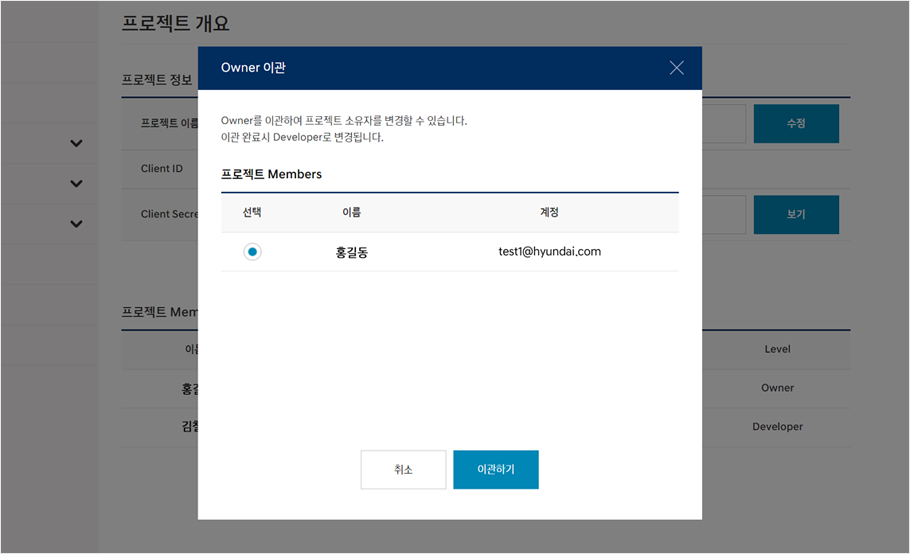910x554 pixels.
Task: Click the 계정 column header in dialog
Action: tap(549, 212)
